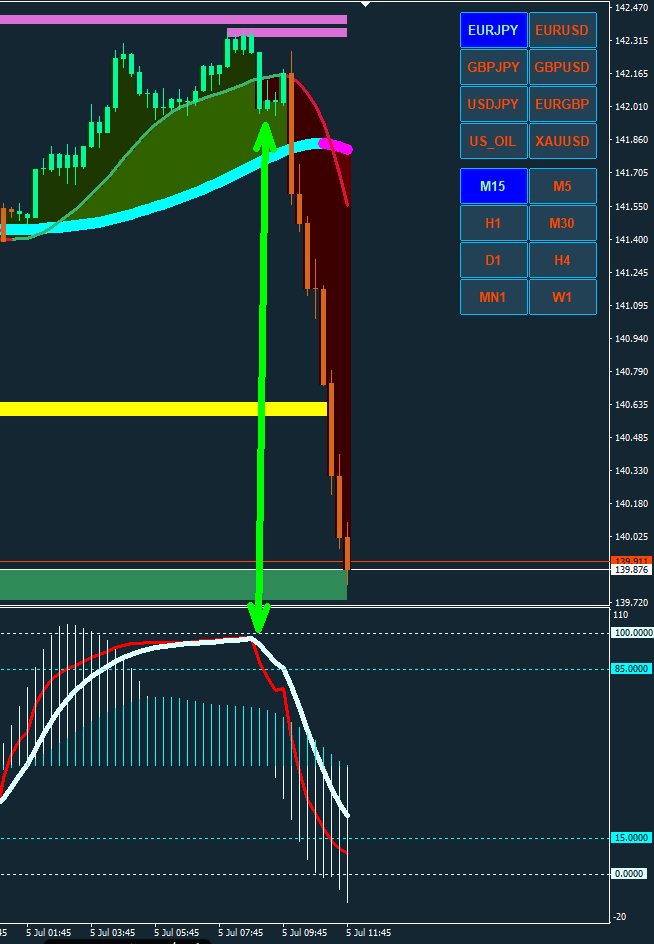Click the 5 Jul 11:45 time label
The image size is (654, 944).
(367, 933)
